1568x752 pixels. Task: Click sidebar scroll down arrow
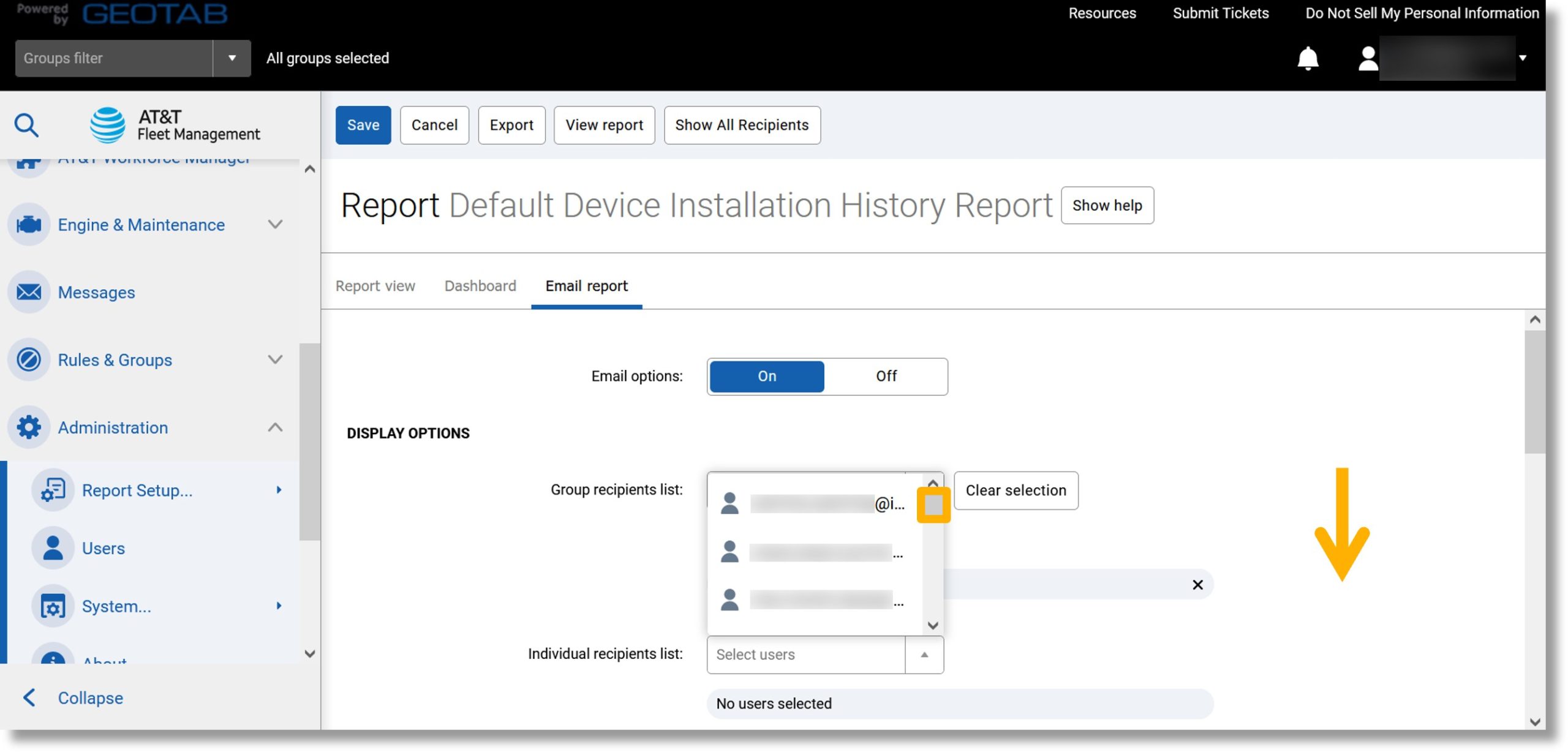click(x=309, y=653)
